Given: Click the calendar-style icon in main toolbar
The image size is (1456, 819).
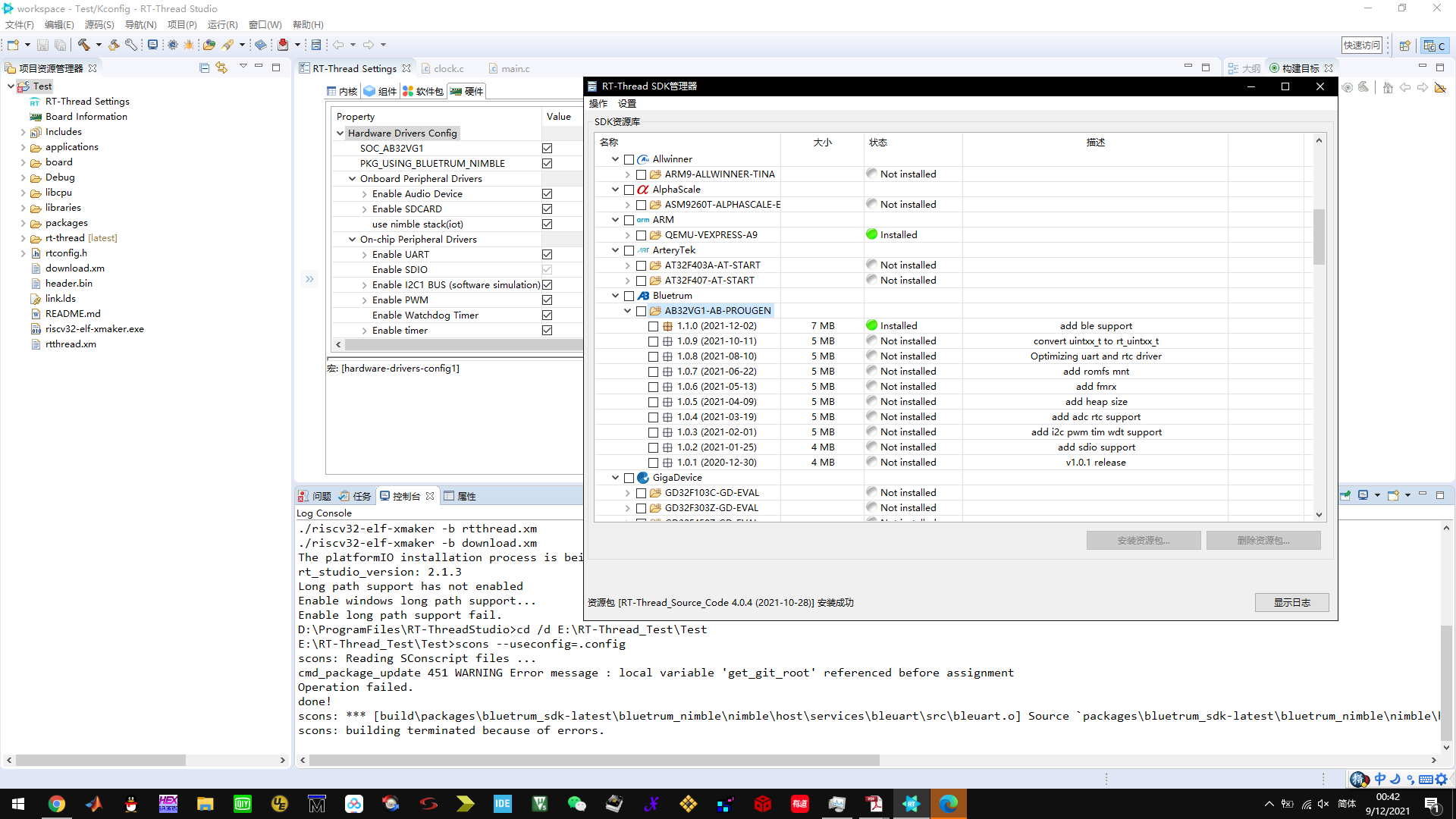Looking at the screenshot, I should (x=316, y=45).
